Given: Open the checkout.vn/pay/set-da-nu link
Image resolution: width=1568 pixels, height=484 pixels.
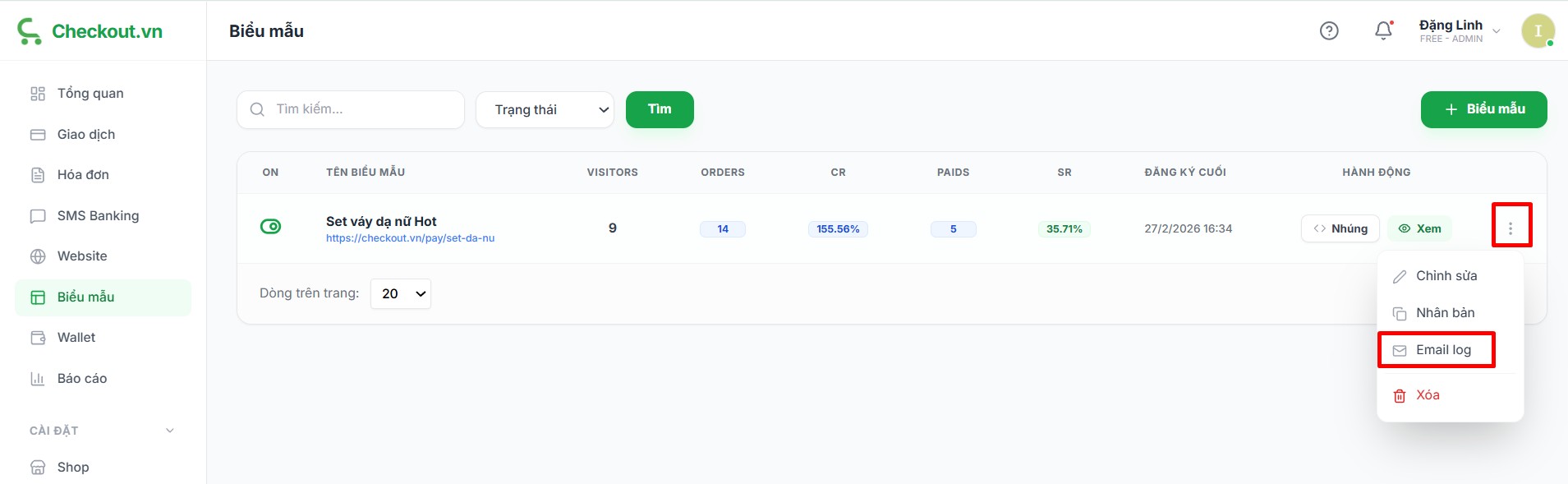Looking at the screenshot, I should [410, 238].
